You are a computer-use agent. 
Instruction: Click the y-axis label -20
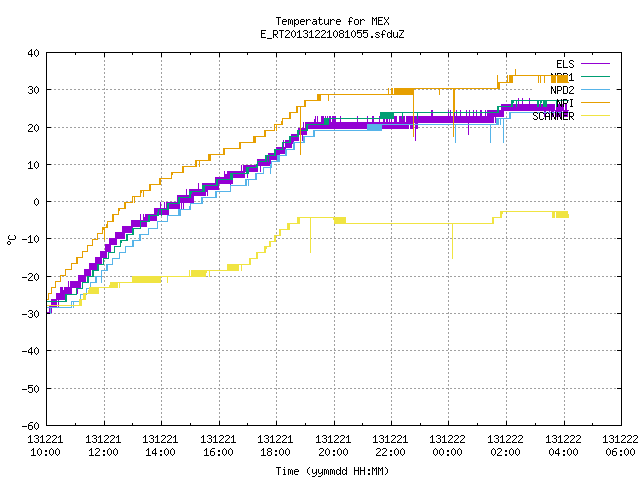tap(31, 277)
